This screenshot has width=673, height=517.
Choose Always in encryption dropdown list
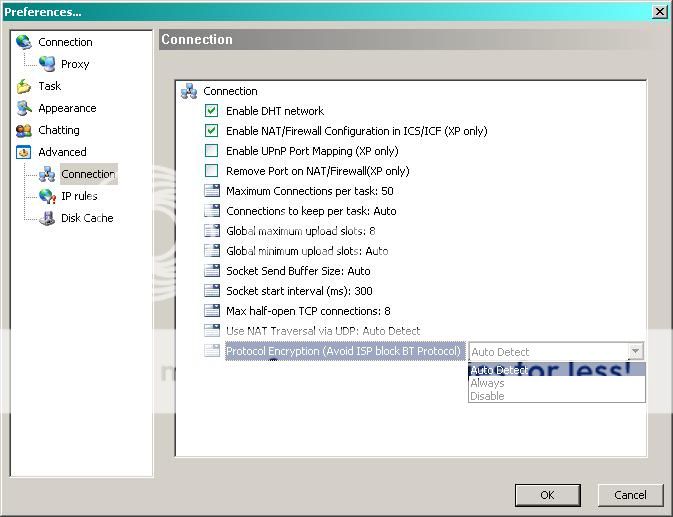(x=487, y=383)
